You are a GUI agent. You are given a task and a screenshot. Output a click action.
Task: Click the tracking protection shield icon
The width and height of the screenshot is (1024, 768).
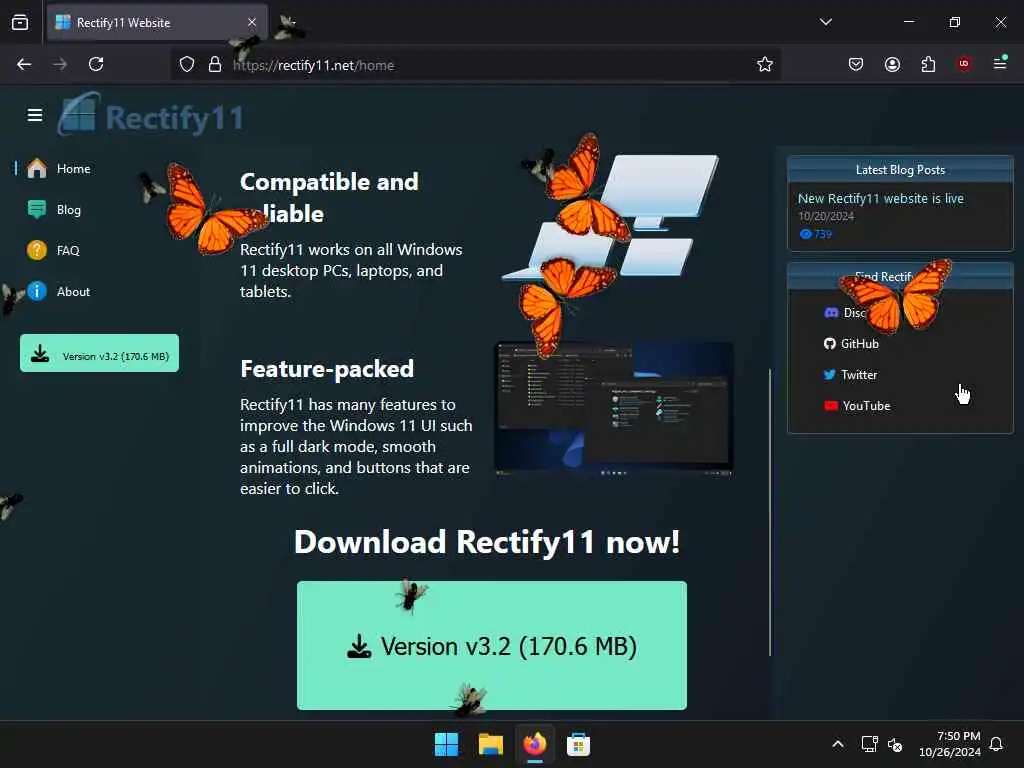coord(187,64)
